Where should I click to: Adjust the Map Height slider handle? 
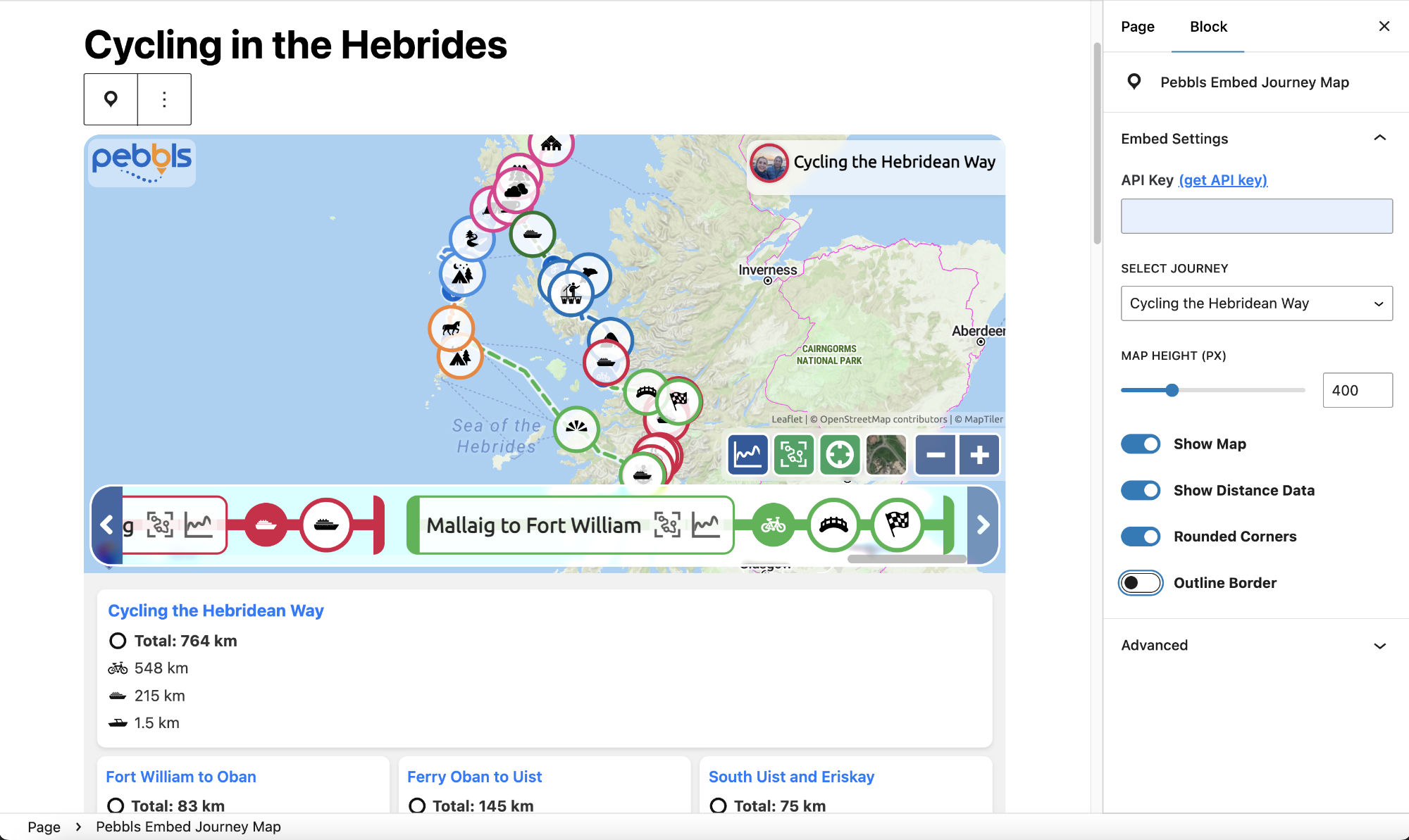pos(1172,390)
